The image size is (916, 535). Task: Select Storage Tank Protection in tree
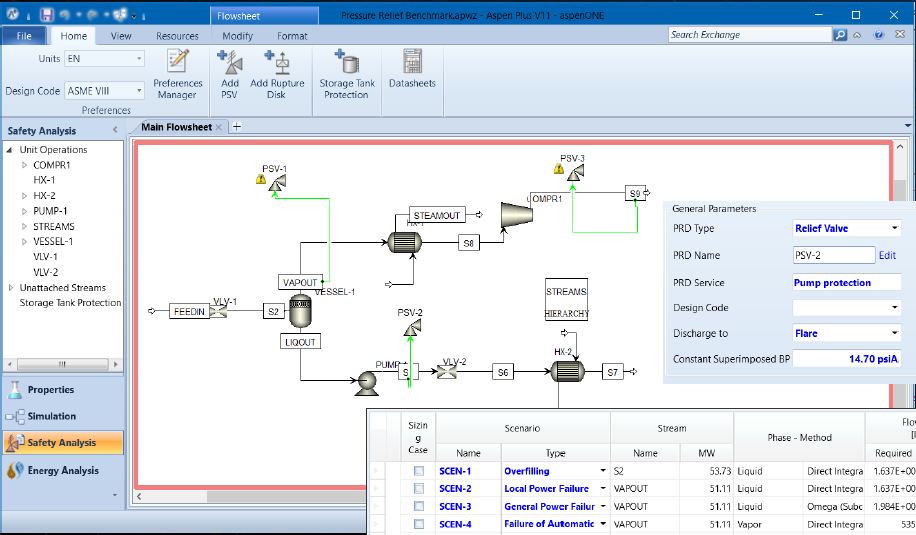pos(70,303)
